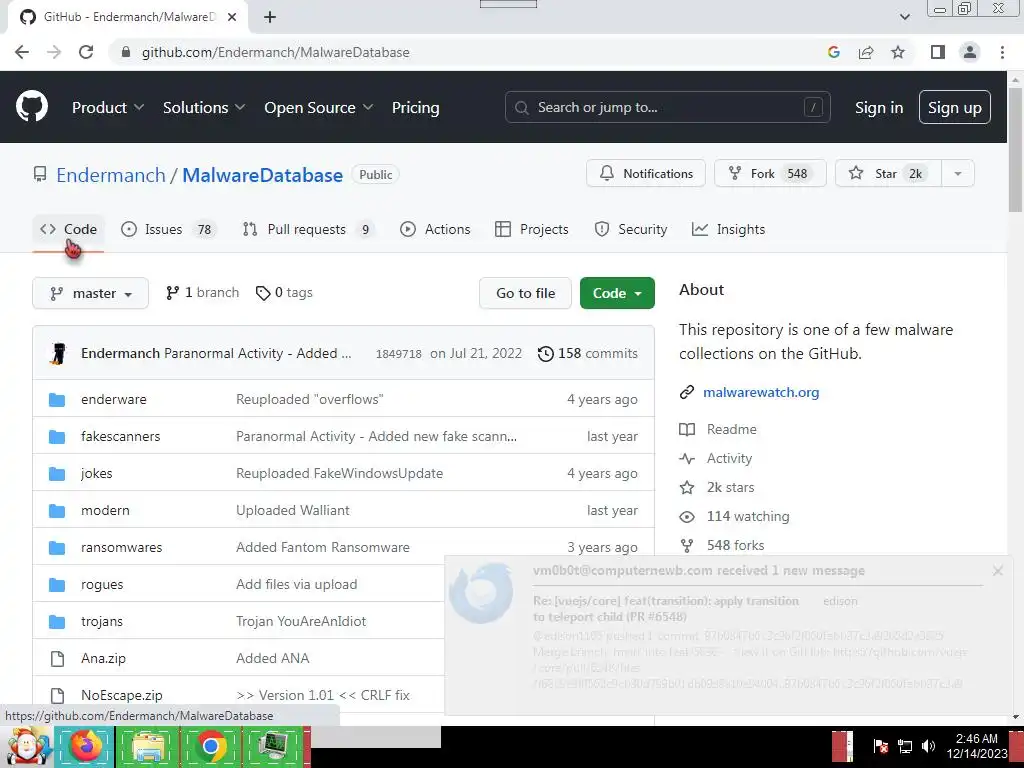Click Chrome icon on the taskbar
The width and height of the screenshot is (1024, 768).
(210, 746)
